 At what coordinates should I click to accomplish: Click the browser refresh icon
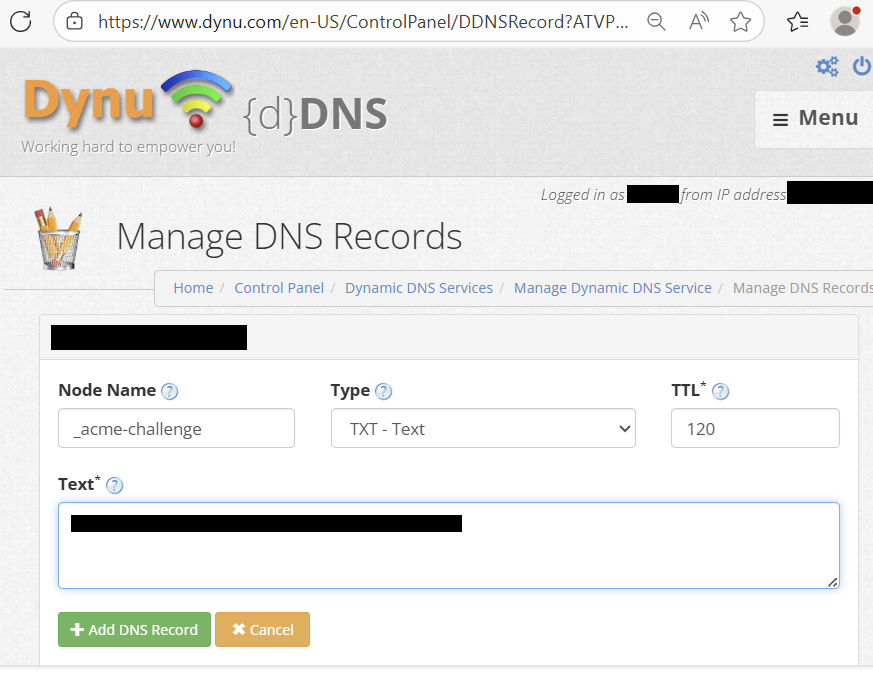tap(20, 20)
